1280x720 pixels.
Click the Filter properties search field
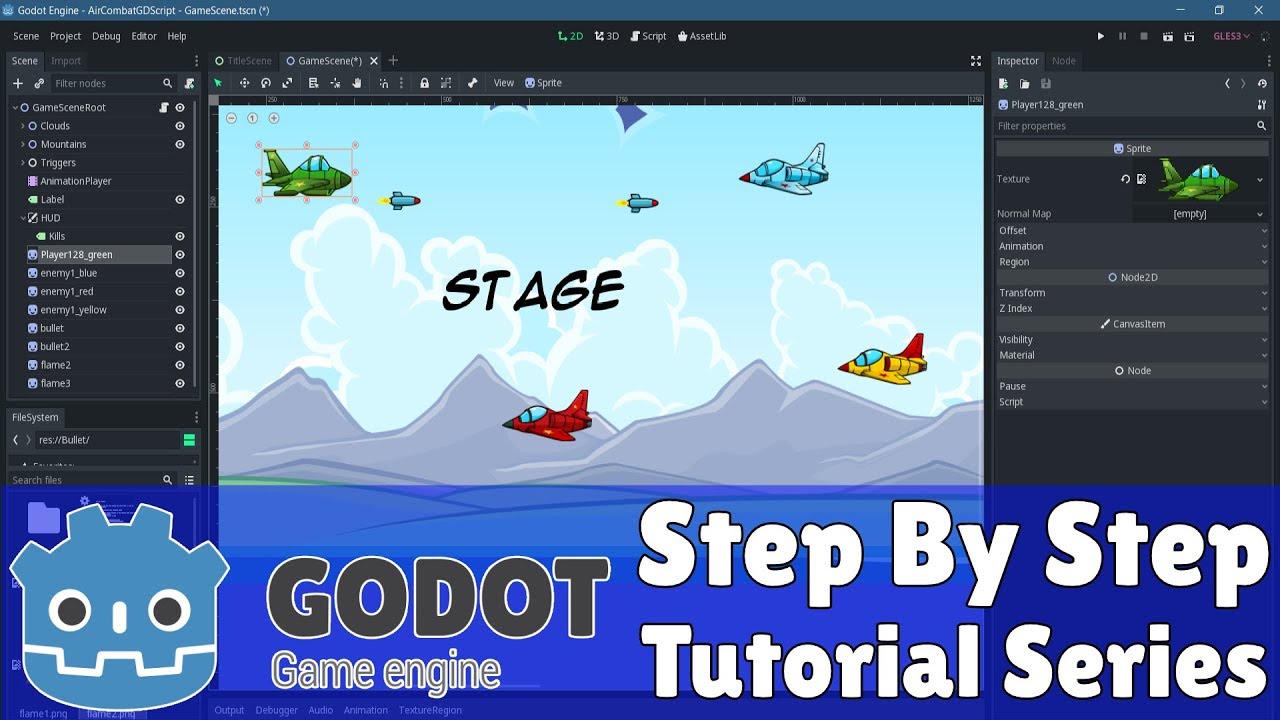tap(1123, 126)
